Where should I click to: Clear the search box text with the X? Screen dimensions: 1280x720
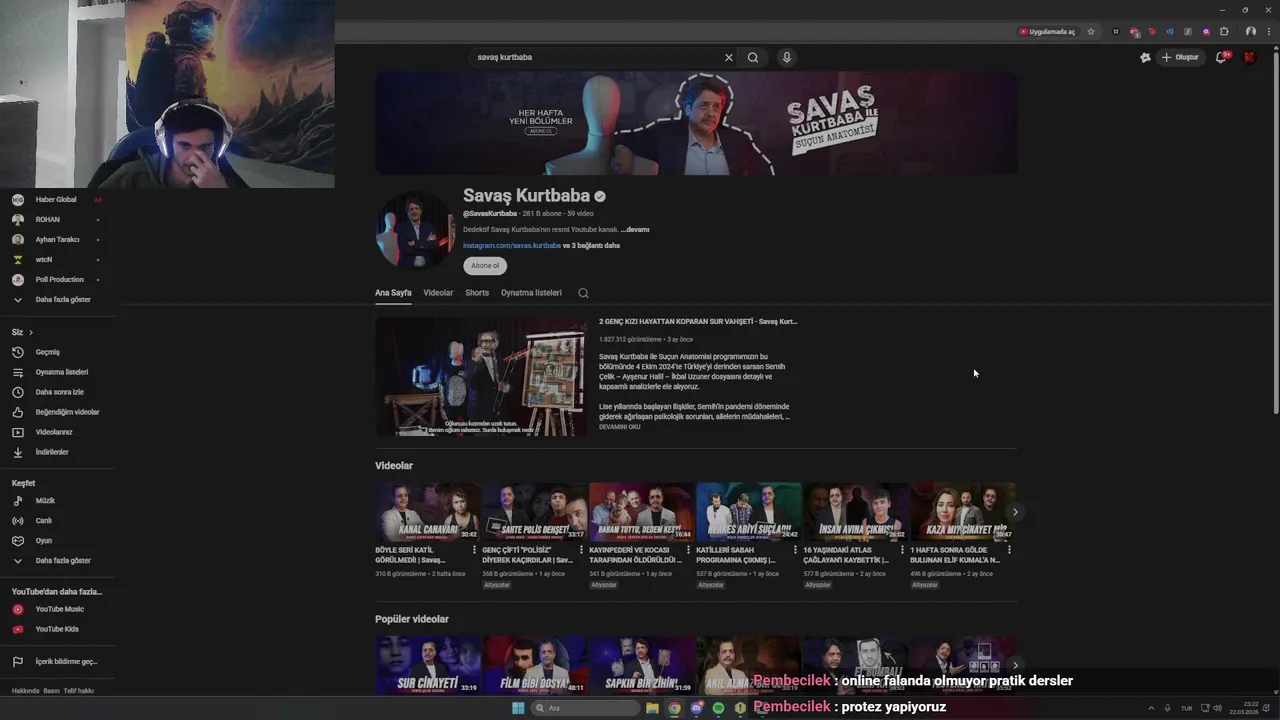pos(729,57)
